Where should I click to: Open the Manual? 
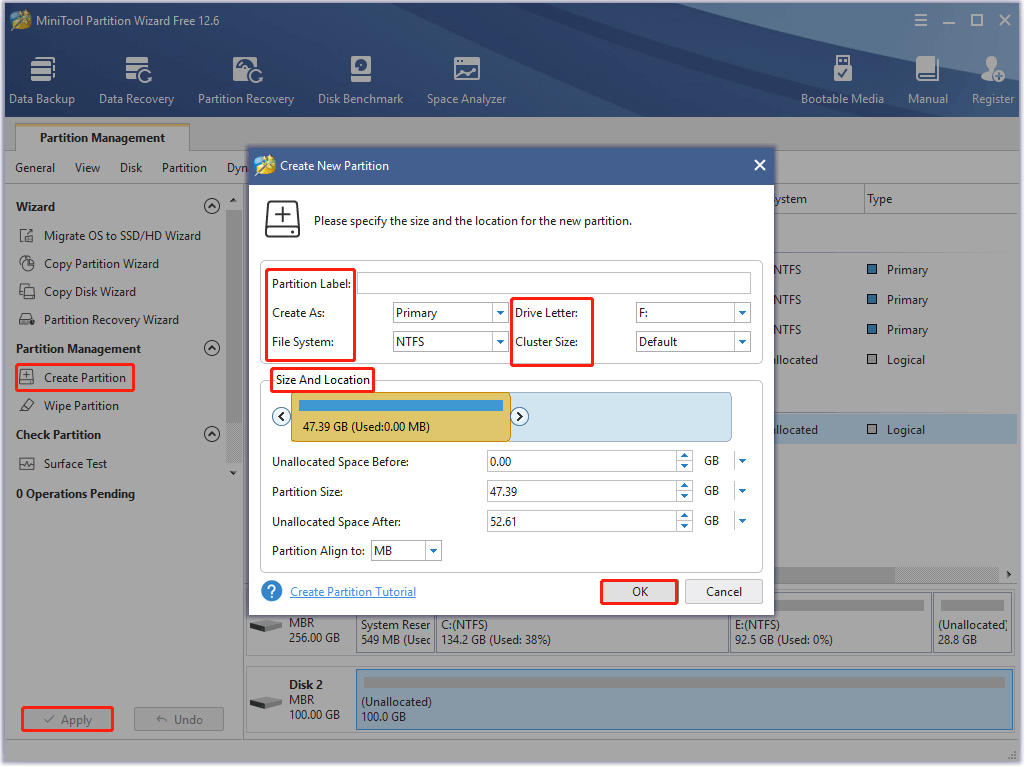pyautogui.click(x=927, y=78)
